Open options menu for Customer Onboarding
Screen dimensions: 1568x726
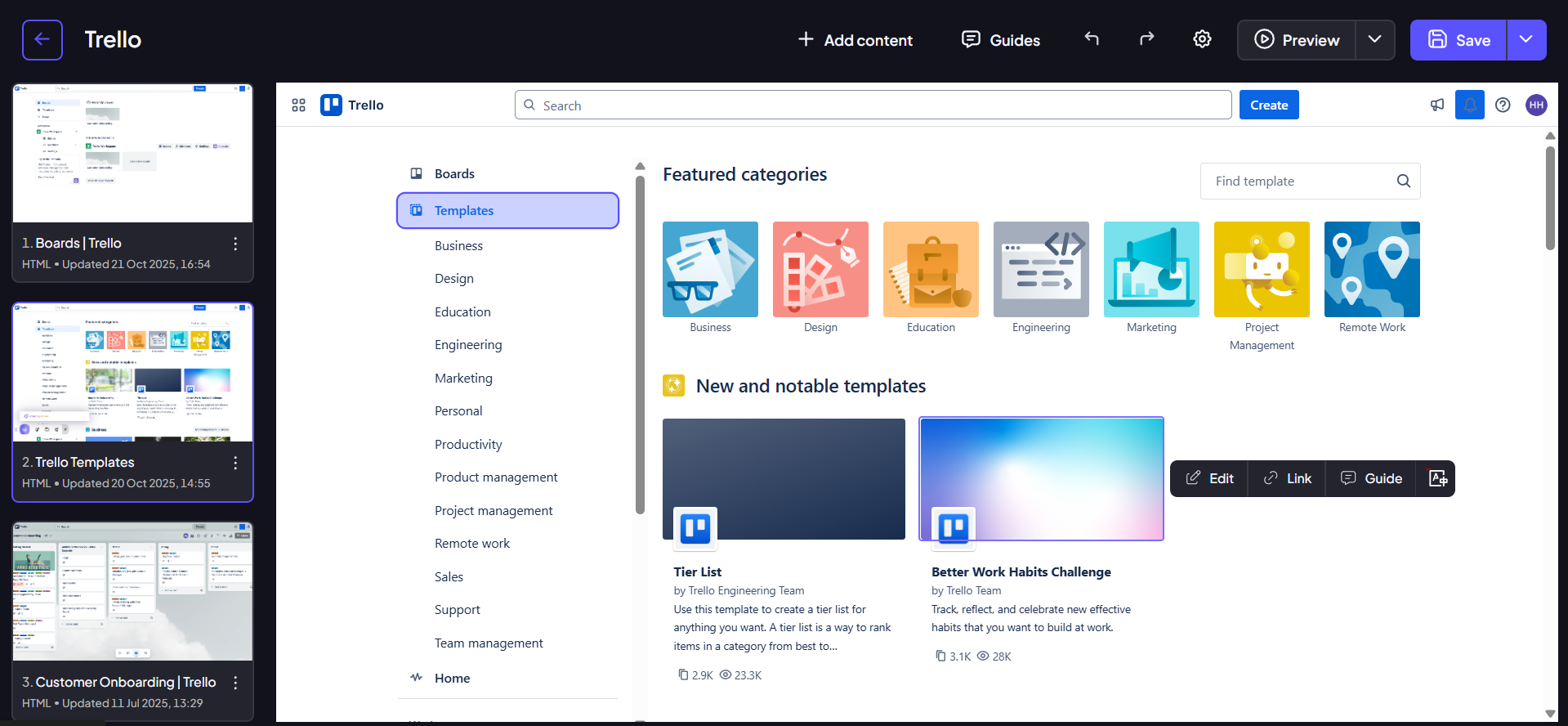[x=235, y=683]
